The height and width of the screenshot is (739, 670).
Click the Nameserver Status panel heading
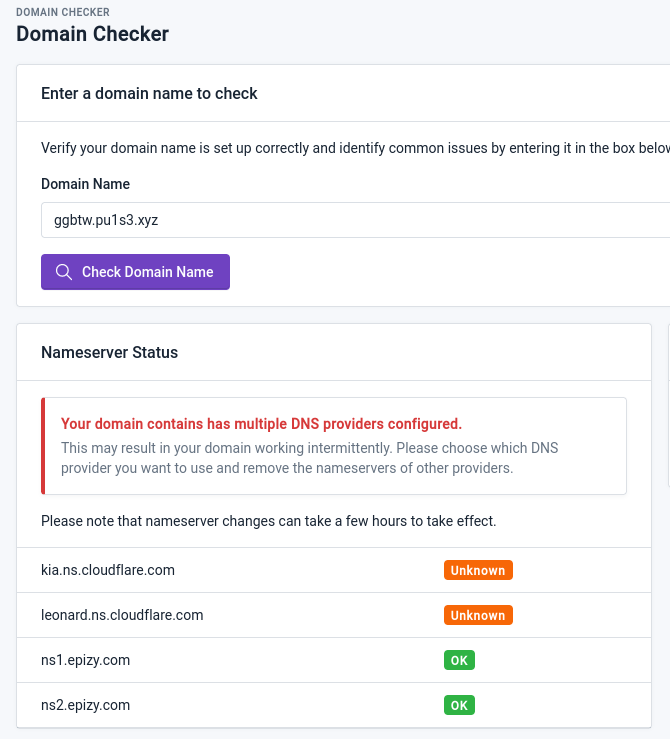(x=109, y=353)
